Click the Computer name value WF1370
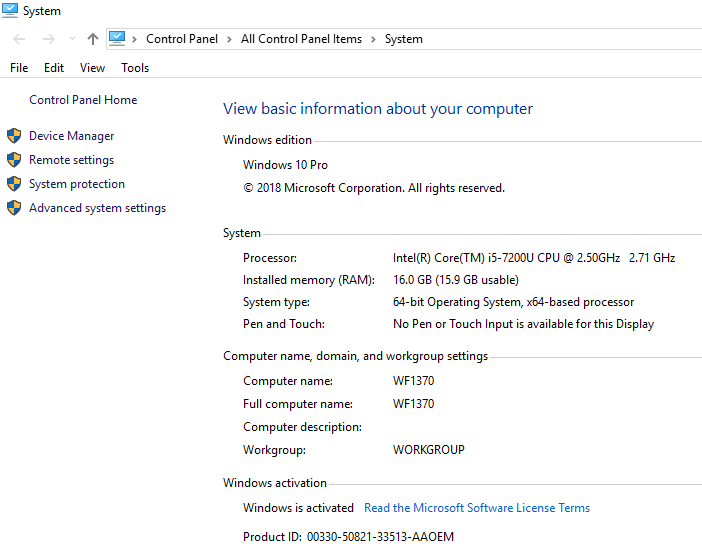The width and height of the screenshot is (702, 551). tap(413, 381)
